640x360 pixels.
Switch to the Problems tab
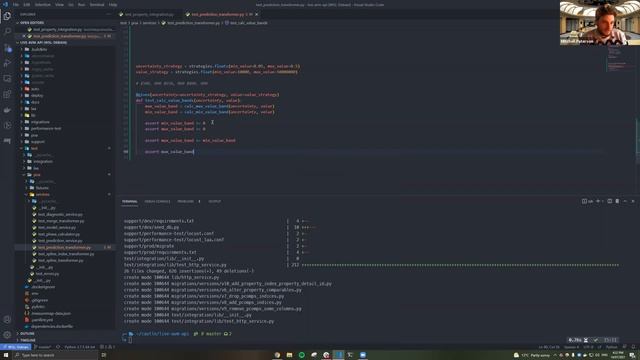(x=186, y=201)
